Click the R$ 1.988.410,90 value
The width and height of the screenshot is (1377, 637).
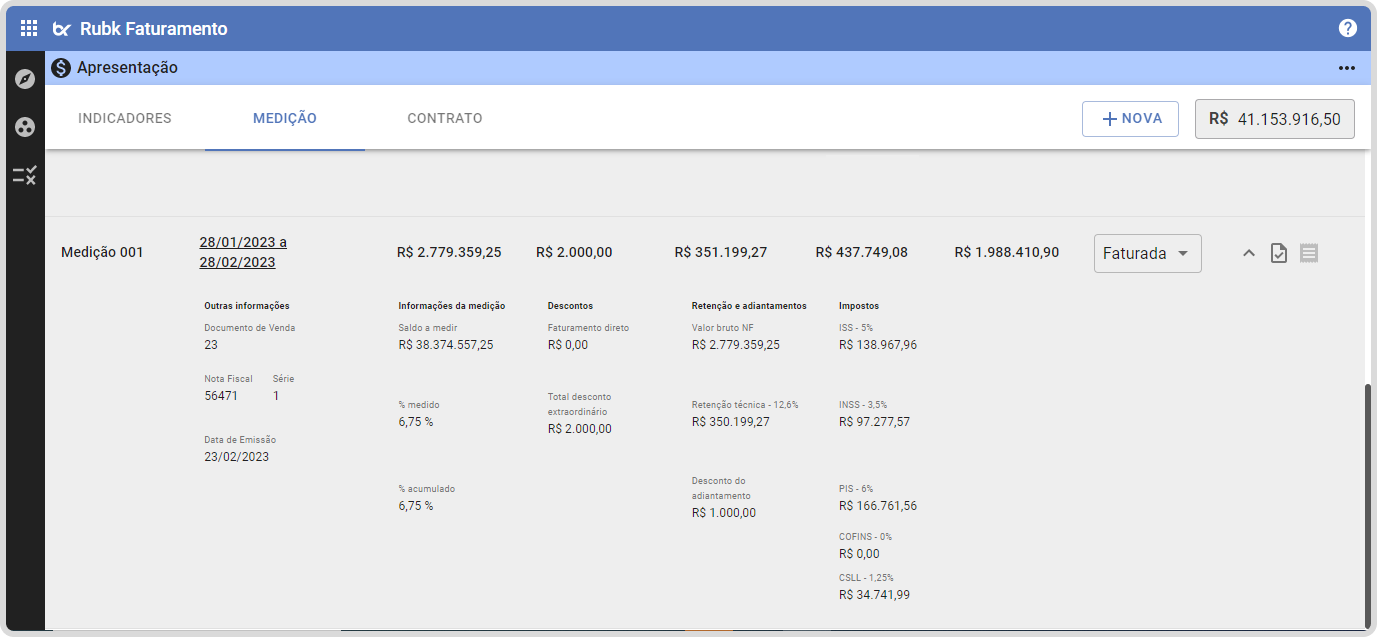(1007, 252)
